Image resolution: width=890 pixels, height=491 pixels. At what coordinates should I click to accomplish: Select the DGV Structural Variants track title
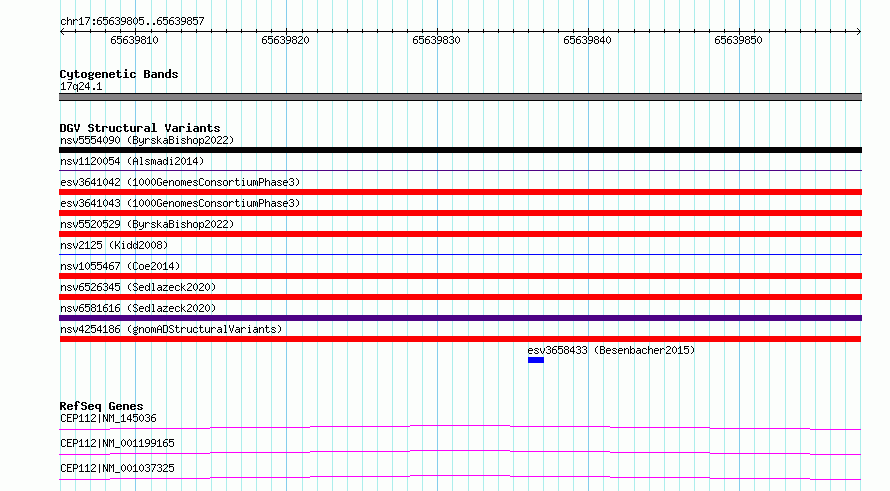click(140, 128)
